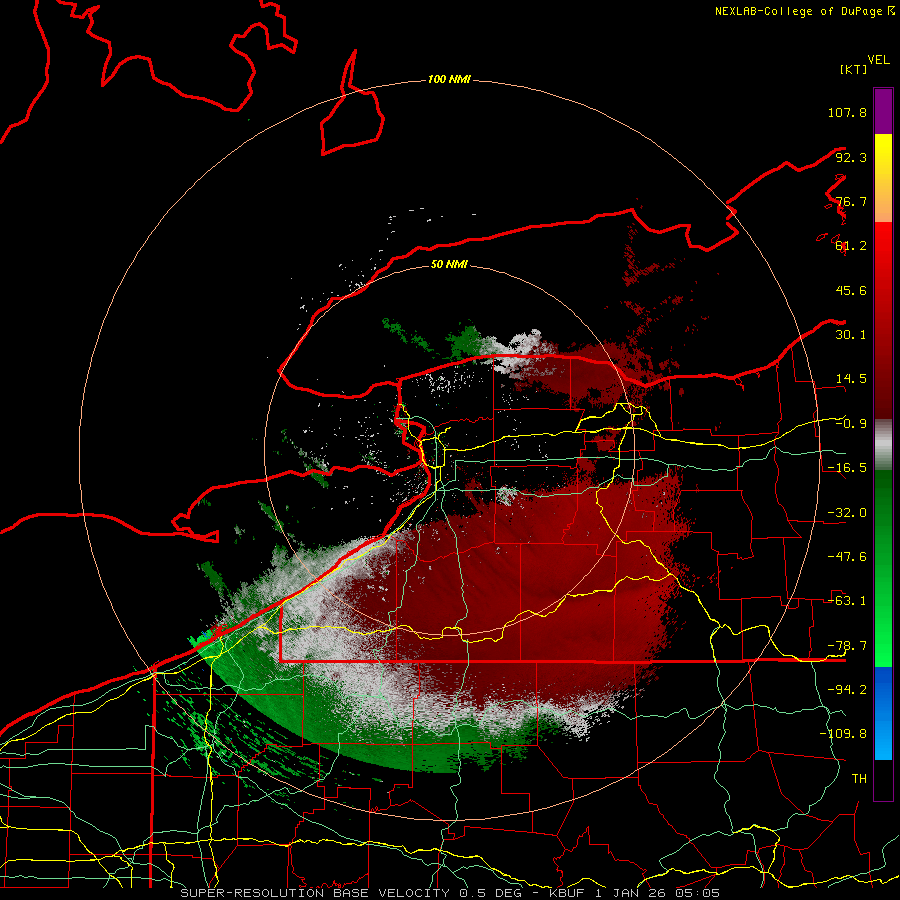Click the -63.1 value on the velocity scale

point(847,601)
